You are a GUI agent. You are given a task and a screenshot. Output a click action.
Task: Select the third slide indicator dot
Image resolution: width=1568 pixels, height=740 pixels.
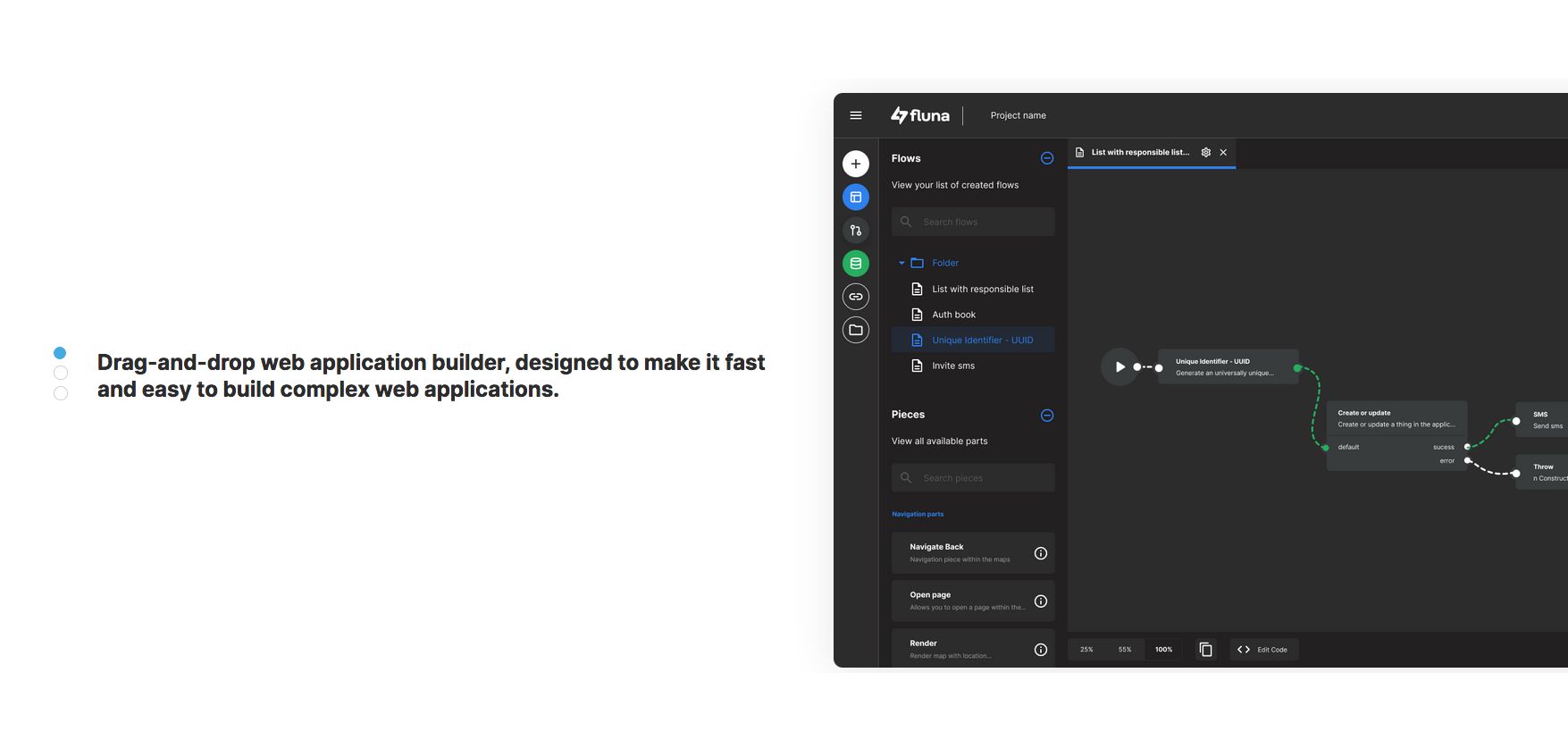61,393
